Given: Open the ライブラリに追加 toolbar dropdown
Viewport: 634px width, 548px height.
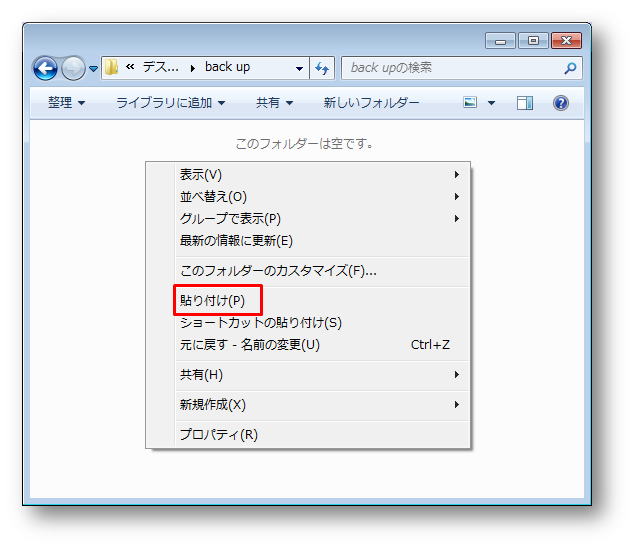Looking at the screenshot, I should 170,103.
